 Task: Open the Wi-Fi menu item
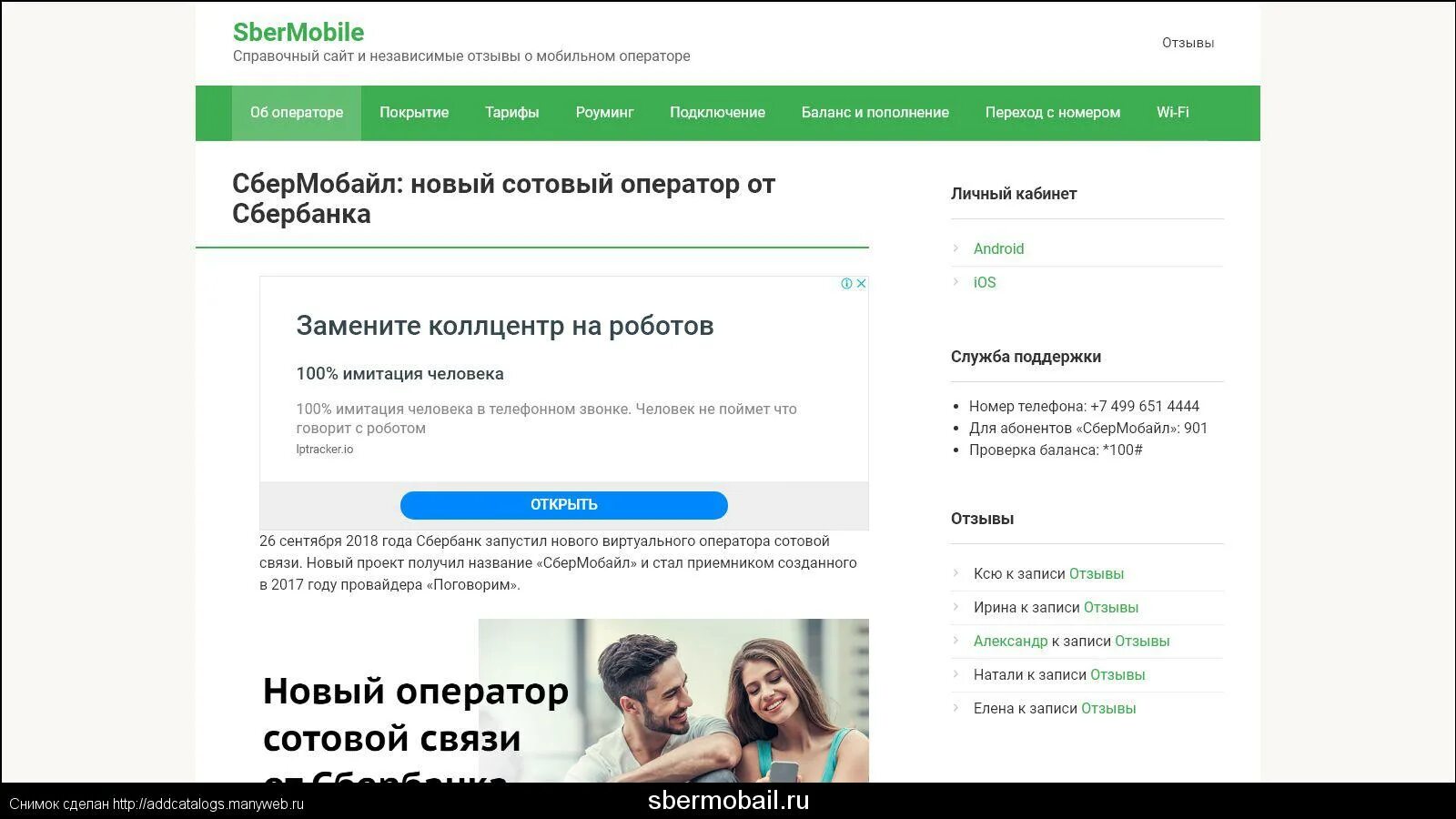[1173, 113]
